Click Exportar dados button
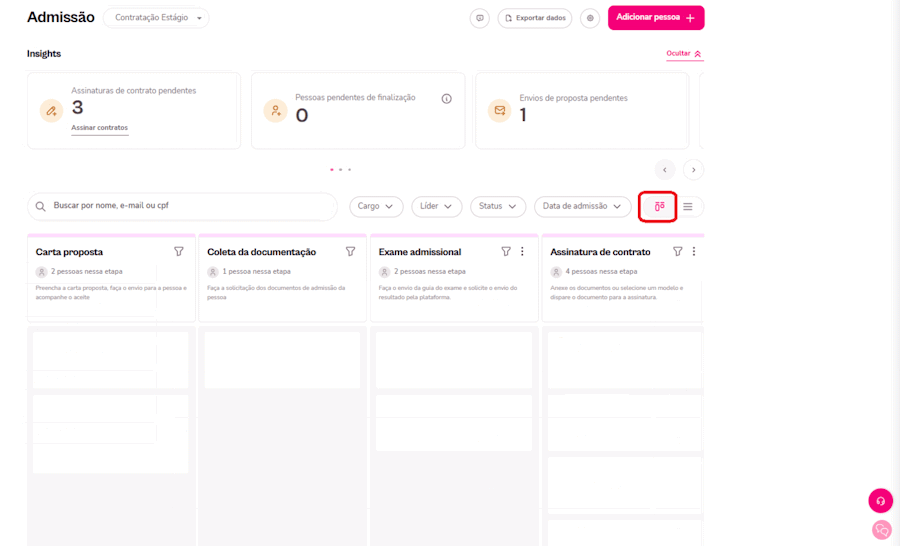 pyautogui.click(x=535, y=18)
